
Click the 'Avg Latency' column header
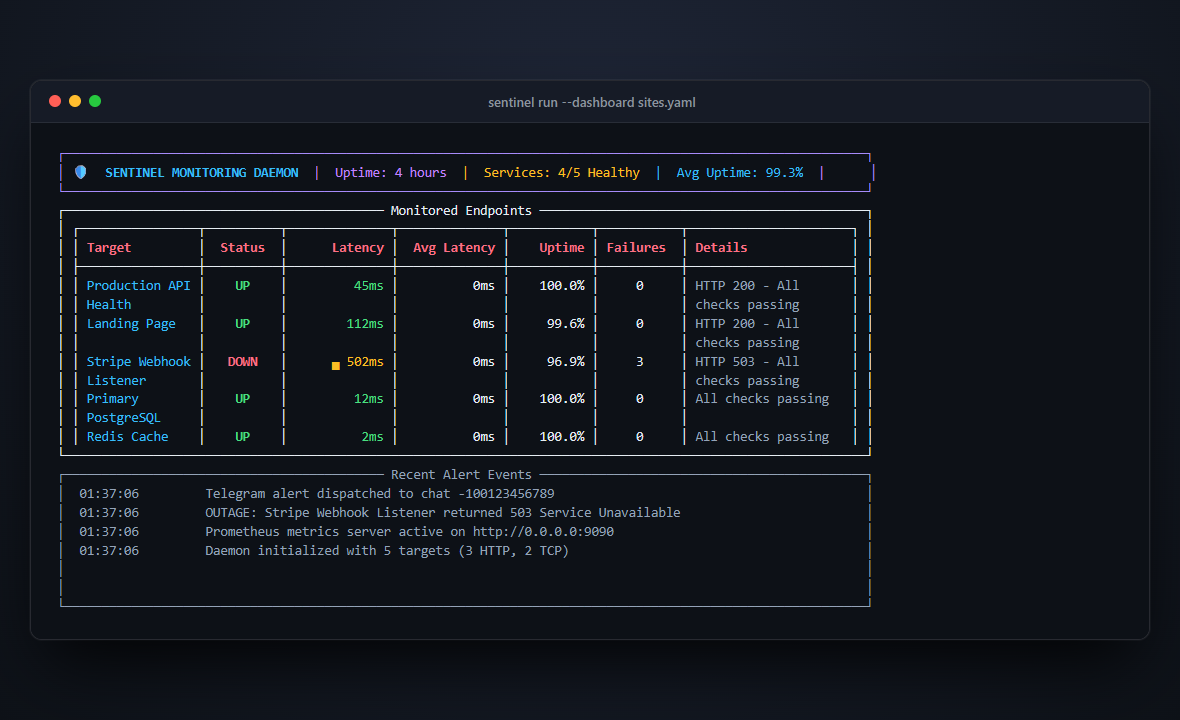click(x=454, y=248)
